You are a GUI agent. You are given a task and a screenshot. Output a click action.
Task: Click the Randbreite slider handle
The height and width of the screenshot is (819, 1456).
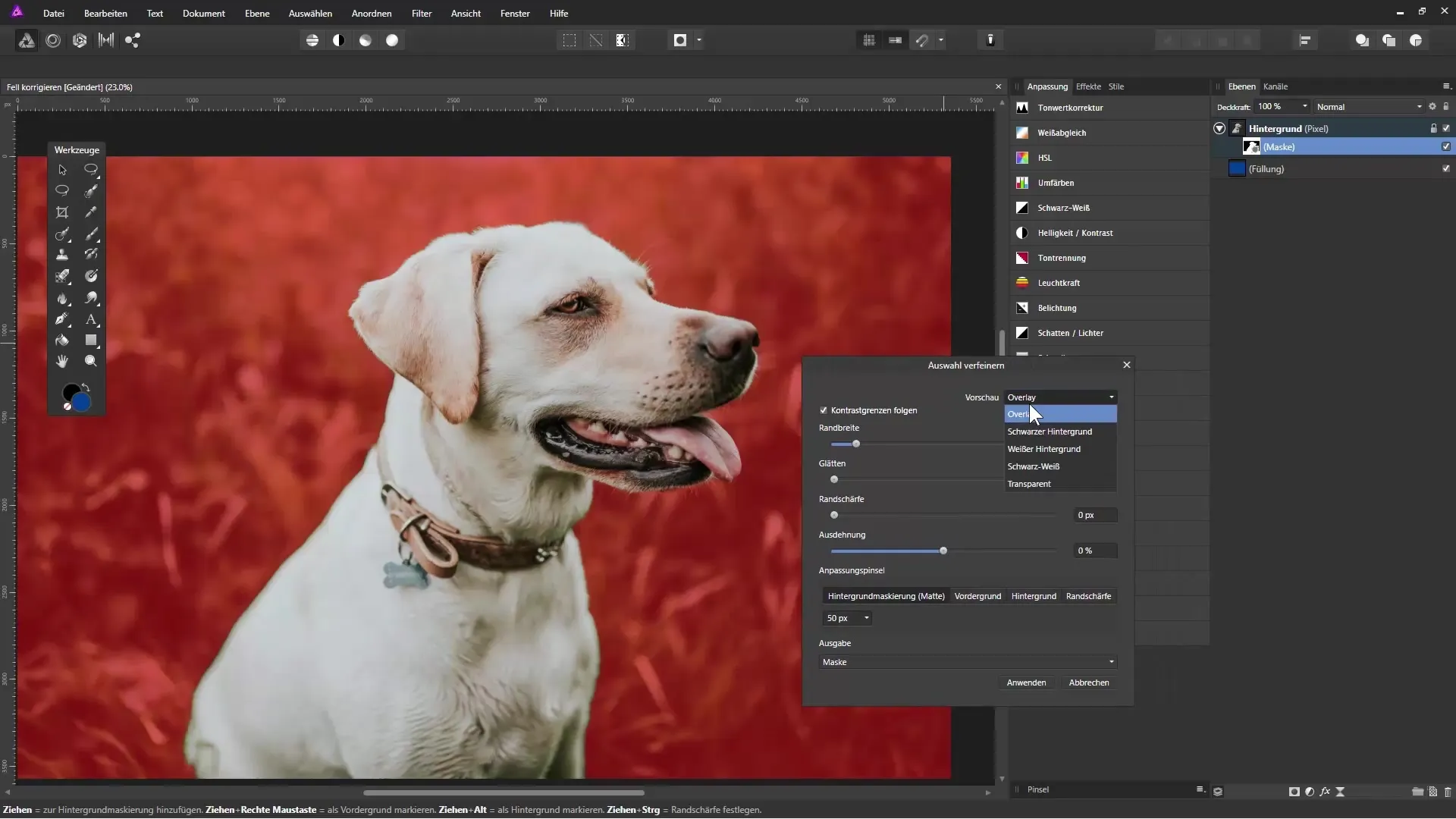point(856,444)
